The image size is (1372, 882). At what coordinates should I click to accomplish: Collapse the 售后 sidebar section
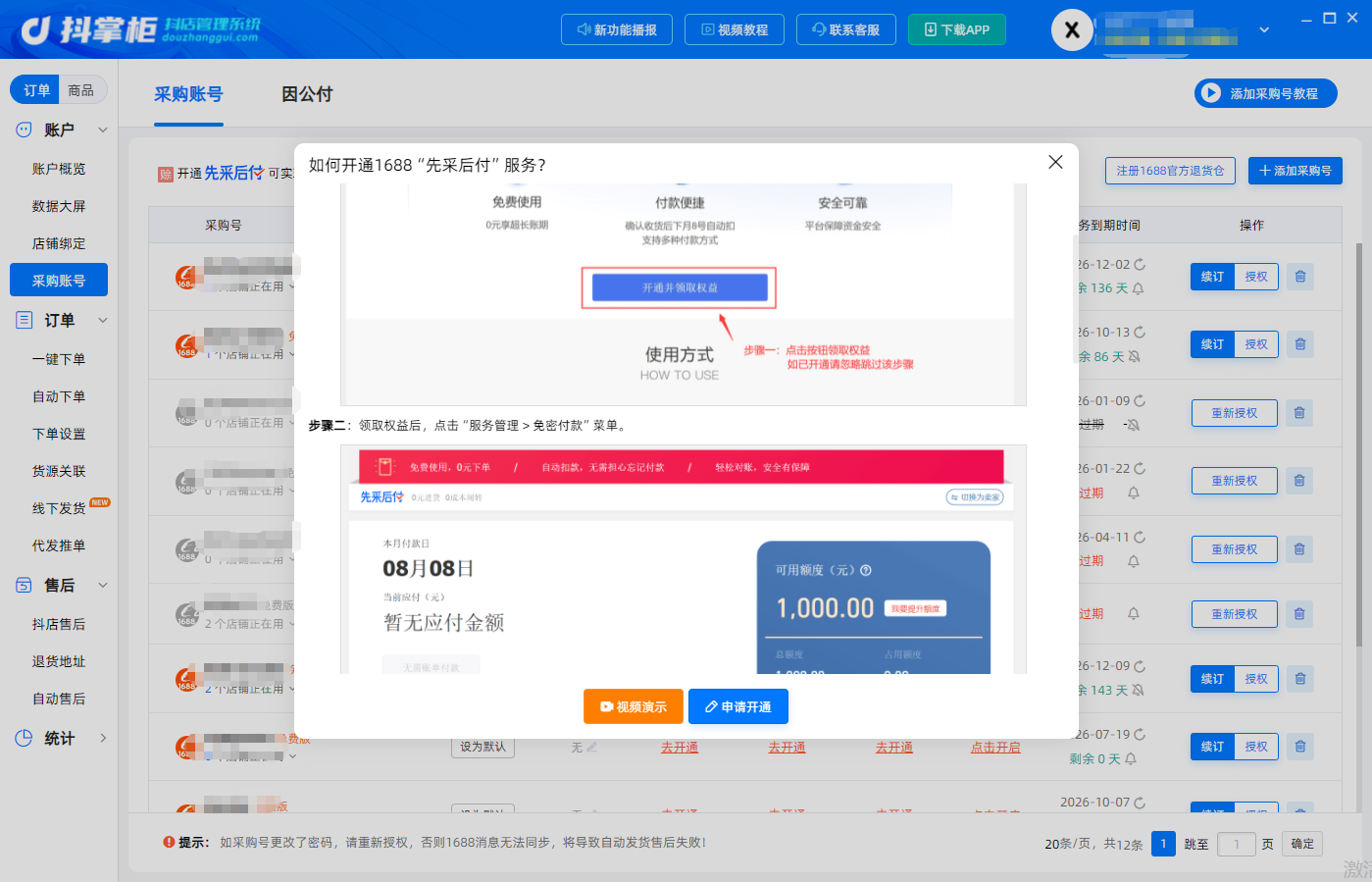coord(102,585)
